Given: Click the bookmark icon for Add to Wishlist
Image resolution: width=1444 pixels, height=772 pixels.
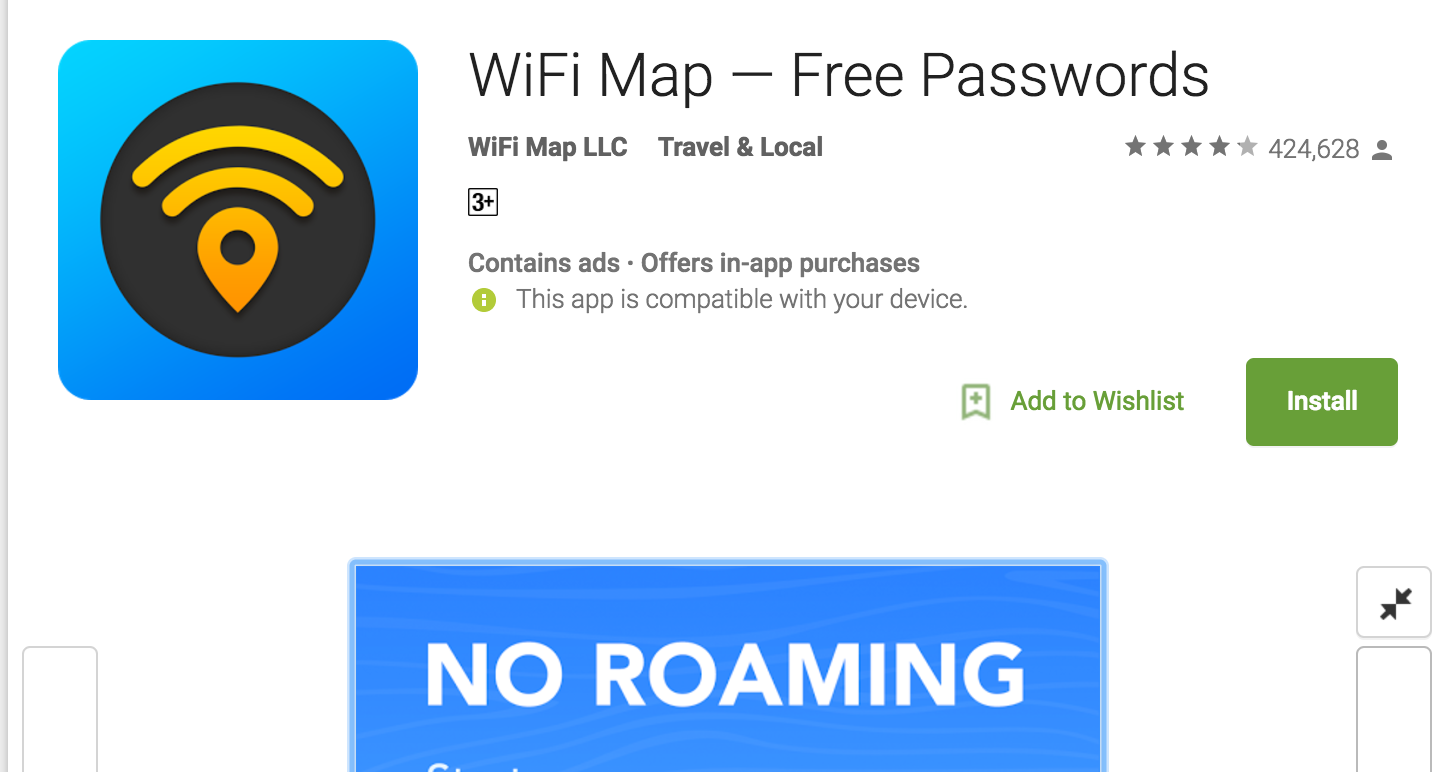Looking at the screenshot, I should pos(975,402).
